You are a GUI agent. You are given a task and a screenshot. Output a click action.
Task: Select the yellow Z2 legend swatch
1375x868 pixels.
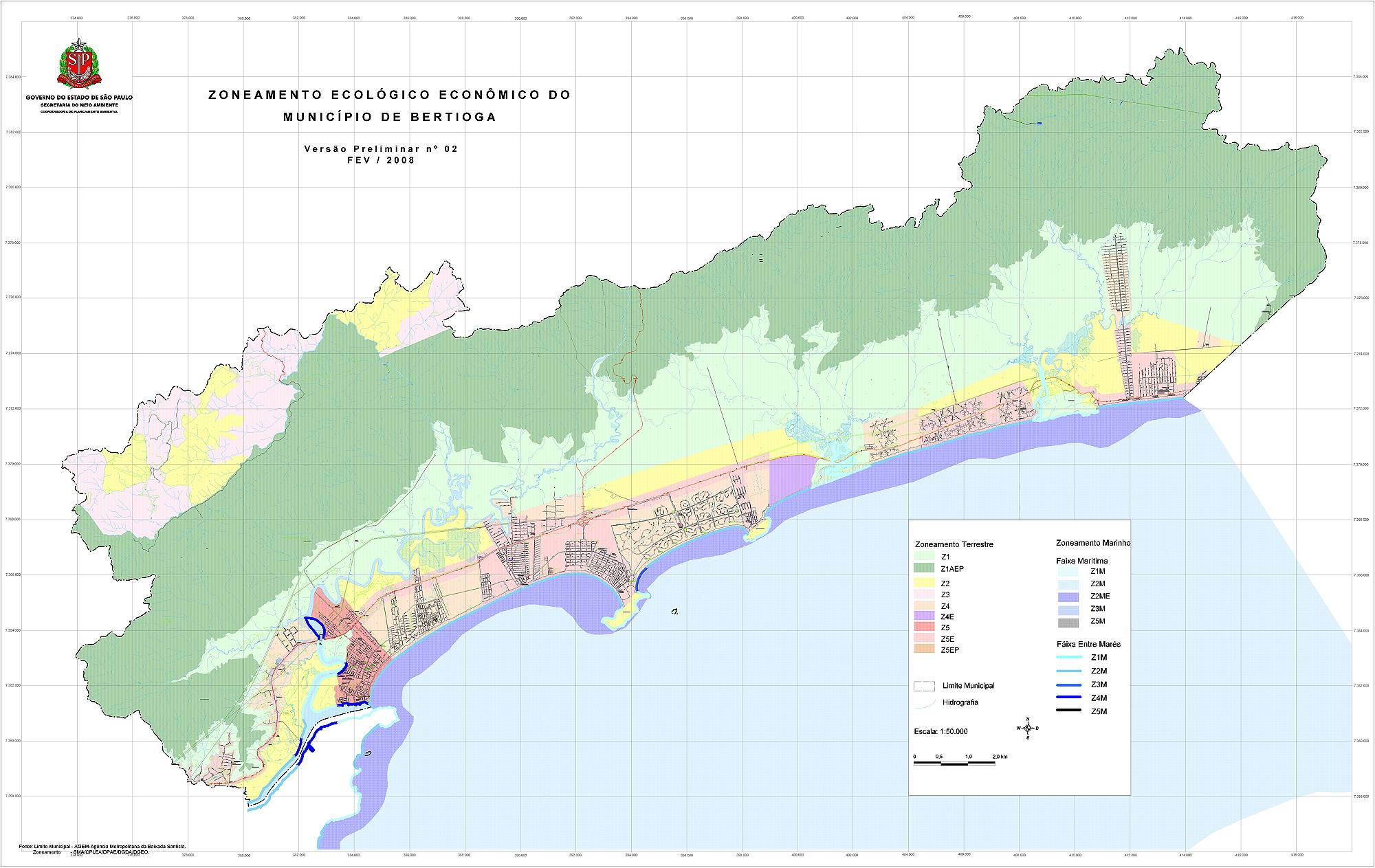pyautogui.click(x=925, y=583)
